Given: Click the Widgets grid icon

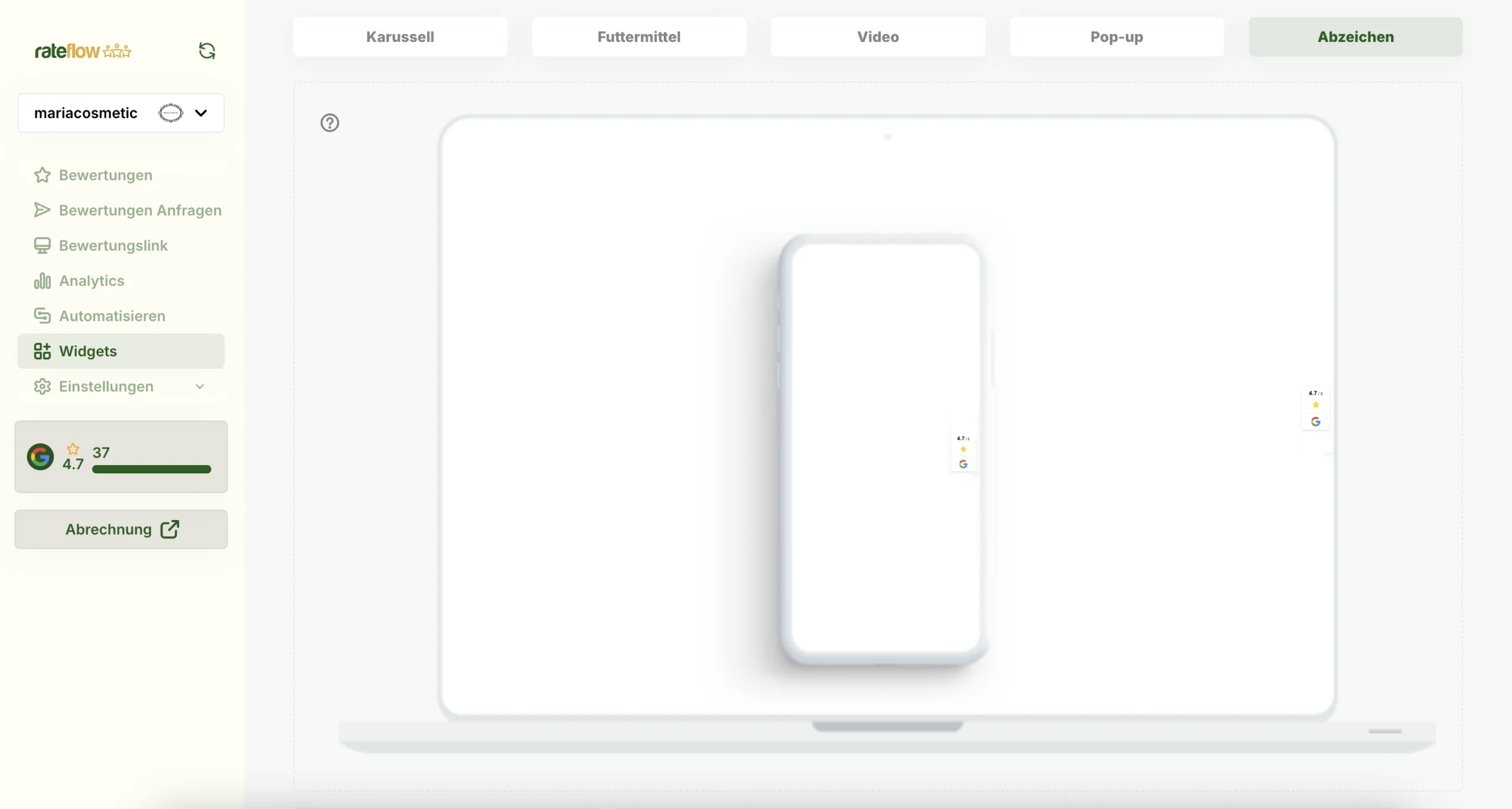Looking at the screenshot, I should [42, 351].
